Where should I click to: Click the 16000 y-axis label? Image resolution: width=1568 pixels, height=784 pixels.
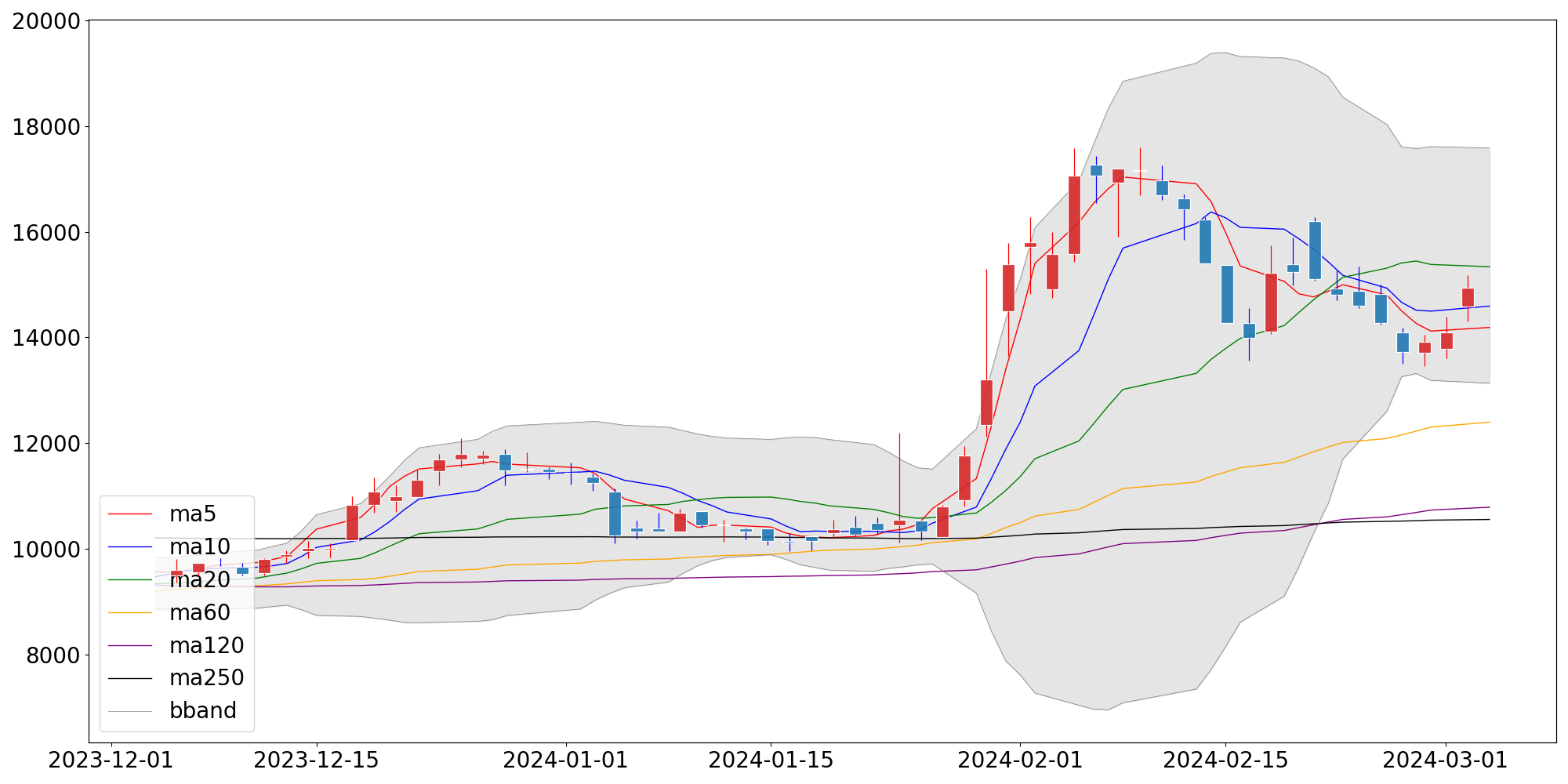[x=46, y=233]
